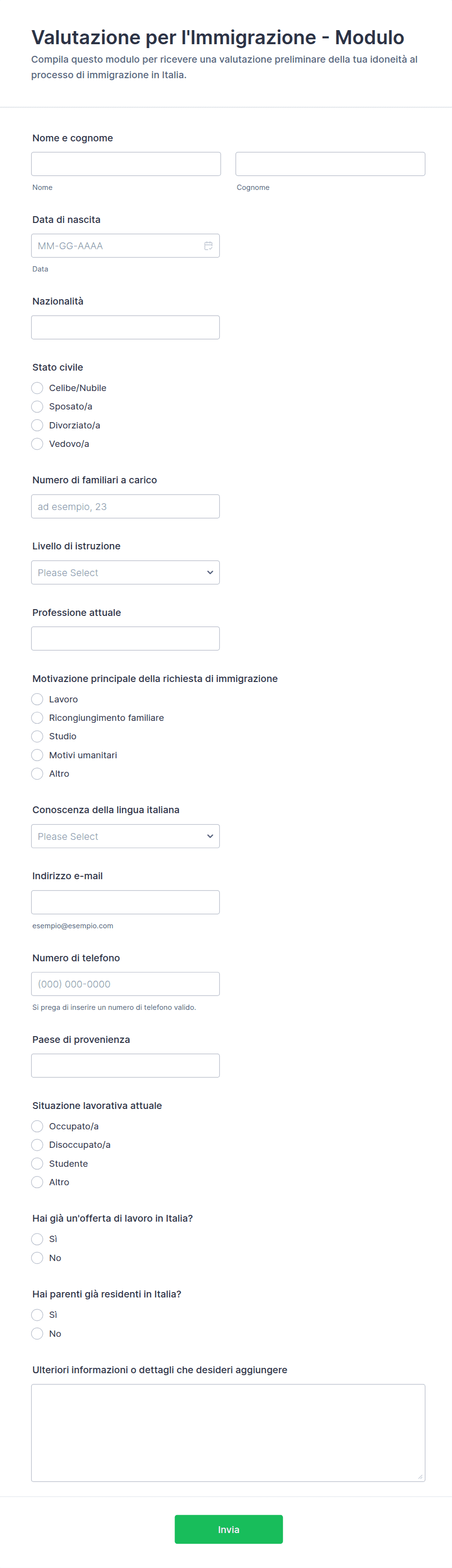Click the Nazionalità input field

point(125,327)
